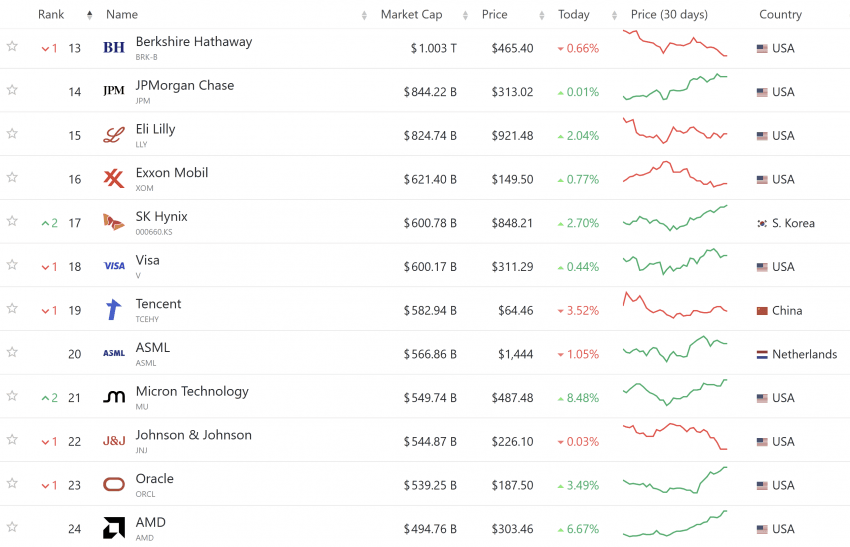Add Exxon Mobil to favorites star
850x547 pixels.
coord(12,177)
